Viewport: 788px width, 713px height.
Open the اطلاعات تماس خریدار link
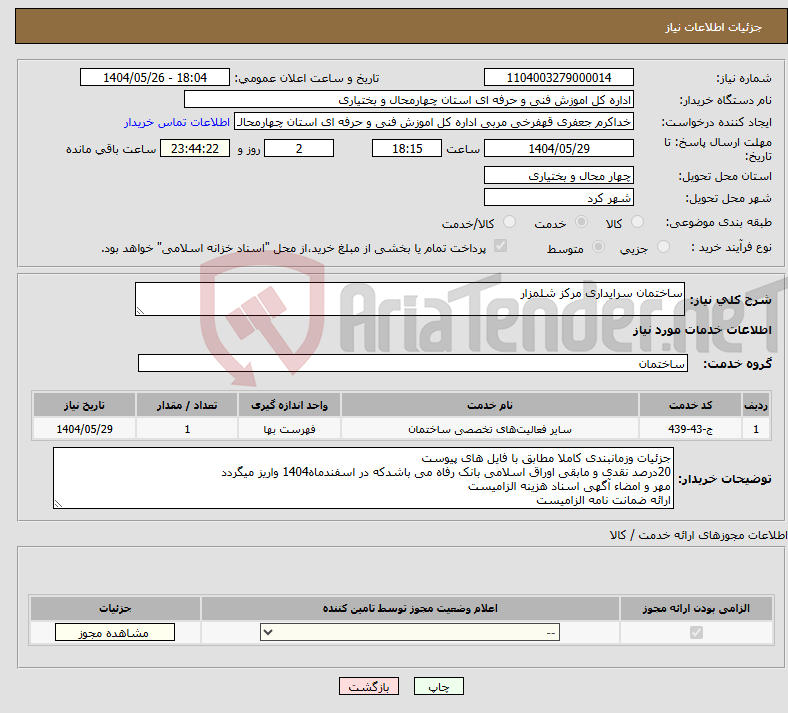177,122
